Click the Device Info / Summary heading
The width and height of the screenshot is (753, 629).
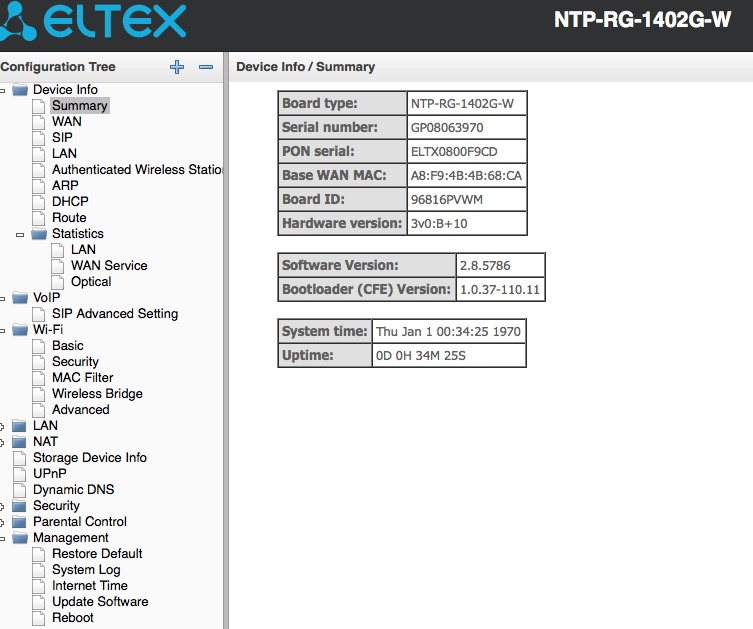305,67
